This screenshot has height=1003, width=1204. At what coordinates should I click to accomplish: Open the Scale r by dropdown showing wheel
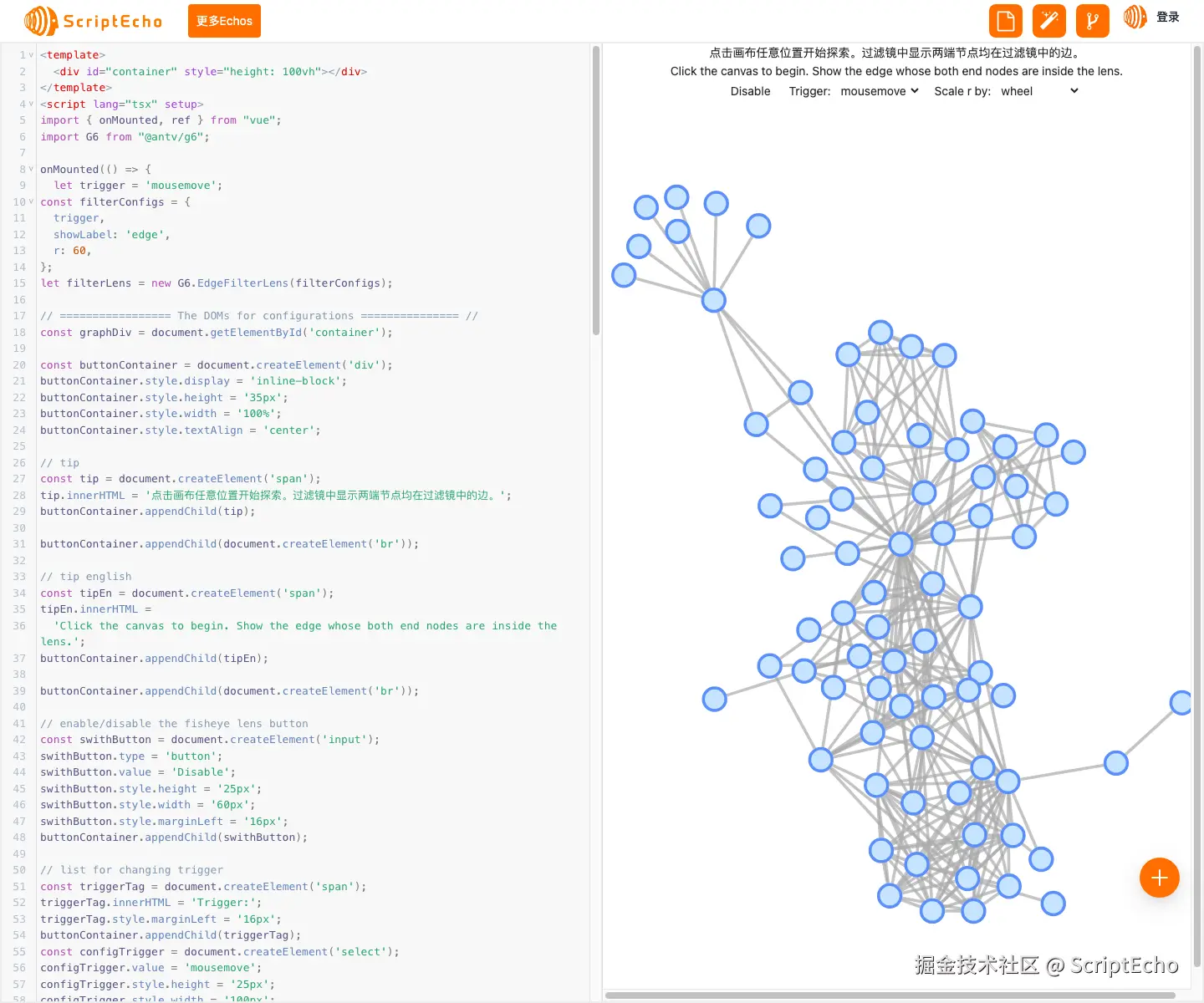pos(1039,91)
